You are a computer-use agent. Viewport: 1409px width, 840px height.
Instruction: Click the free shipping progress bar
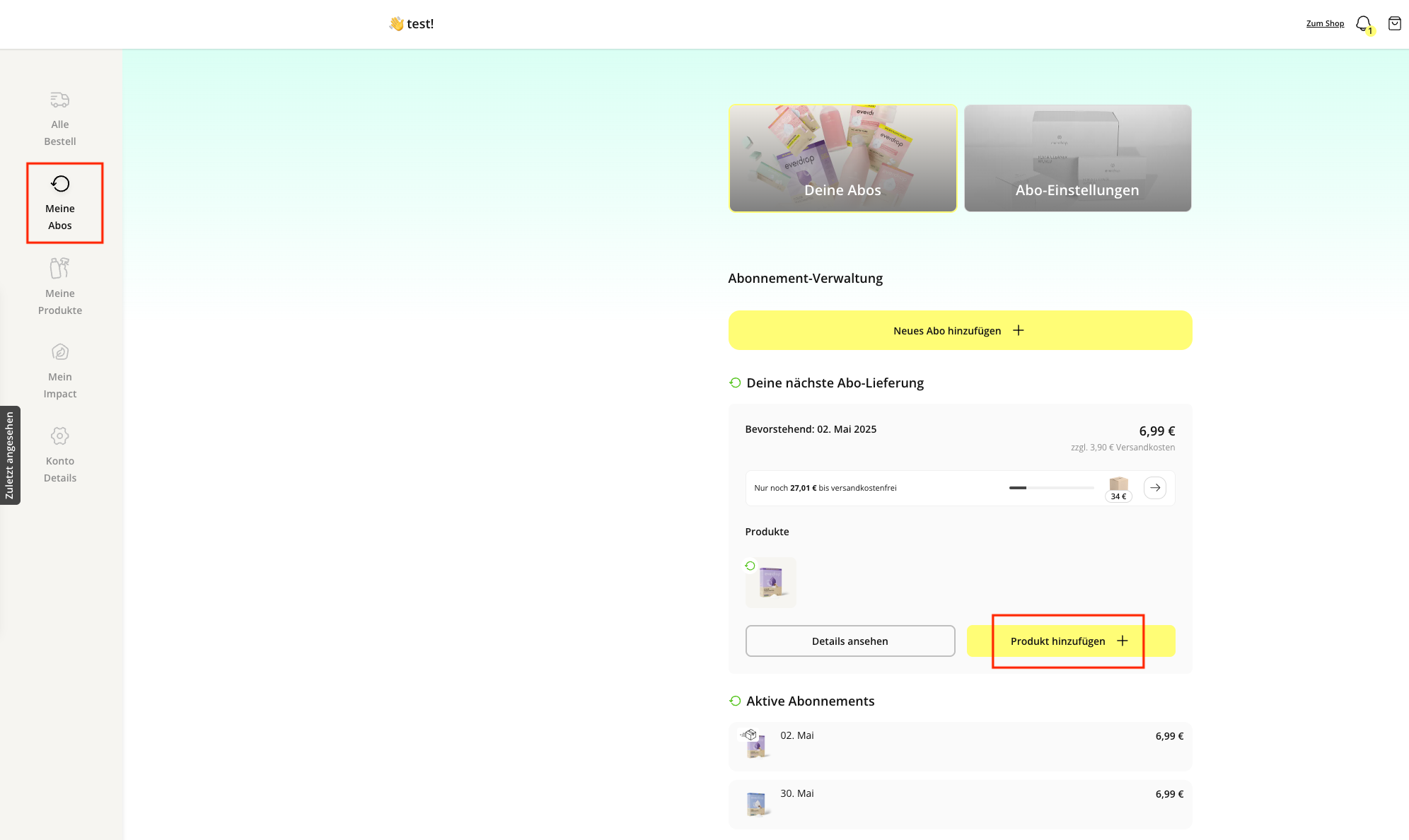click(x=1051, y=488)
